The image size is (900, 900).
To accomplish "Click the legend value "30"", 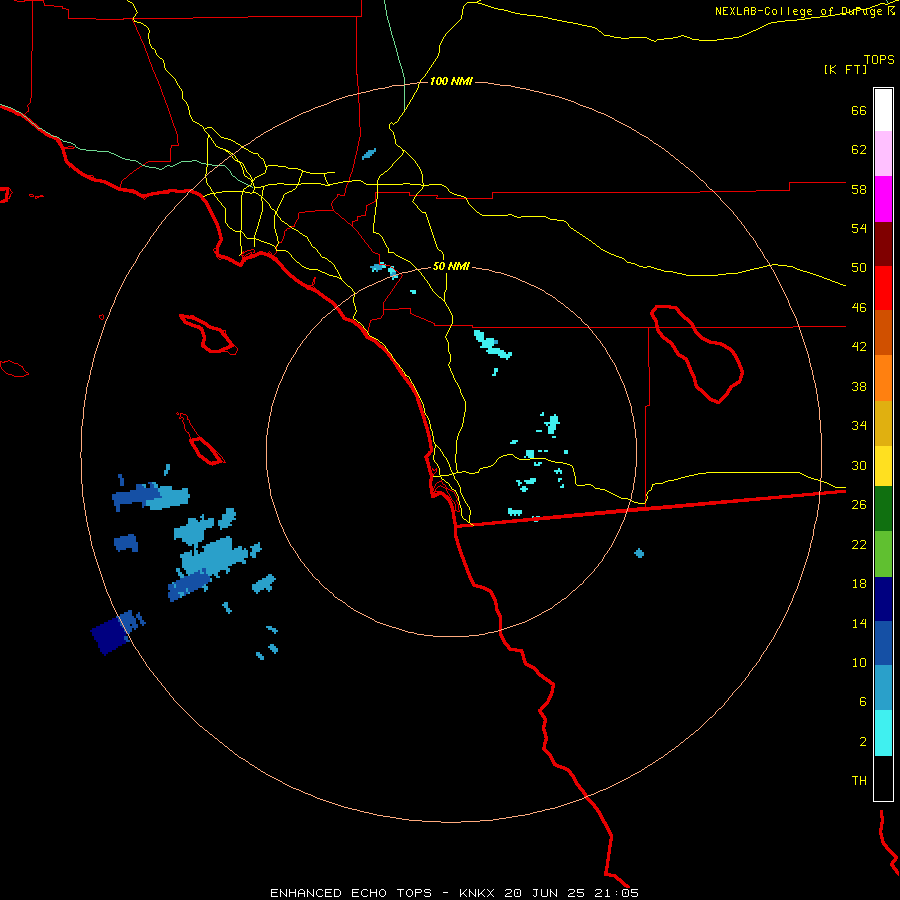I will [x=859, y=465].
